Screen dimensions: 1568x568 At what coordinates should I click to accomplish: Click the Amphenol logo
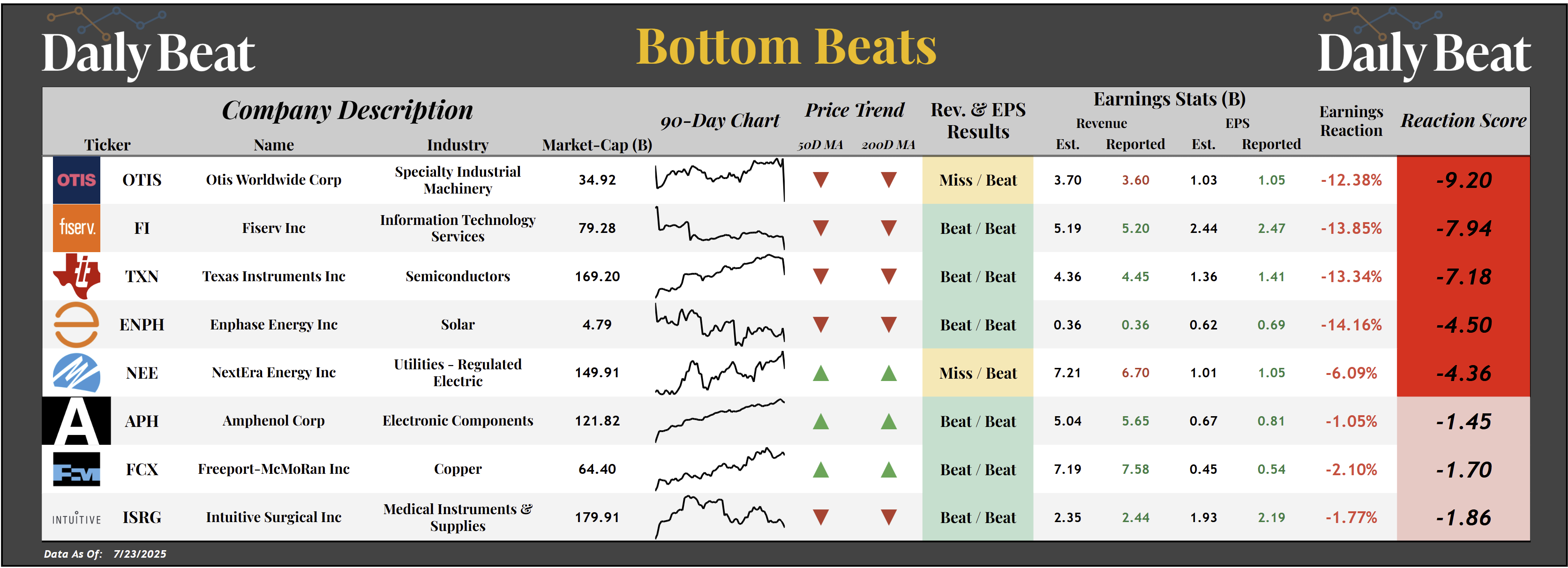pos(76,421)
